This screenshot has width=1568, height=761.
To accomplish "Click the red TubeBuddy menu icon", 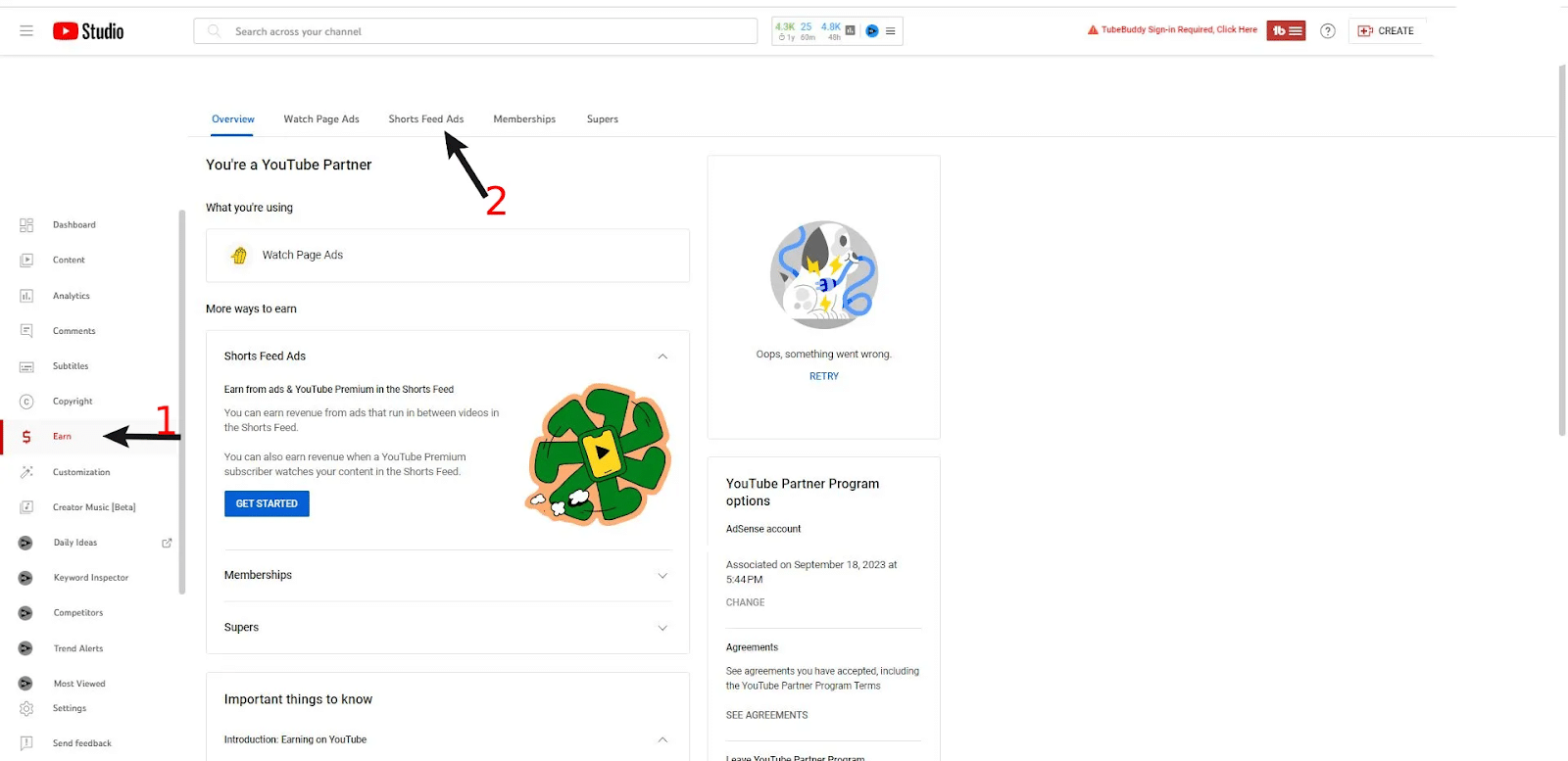I will tap(1286, 31).
